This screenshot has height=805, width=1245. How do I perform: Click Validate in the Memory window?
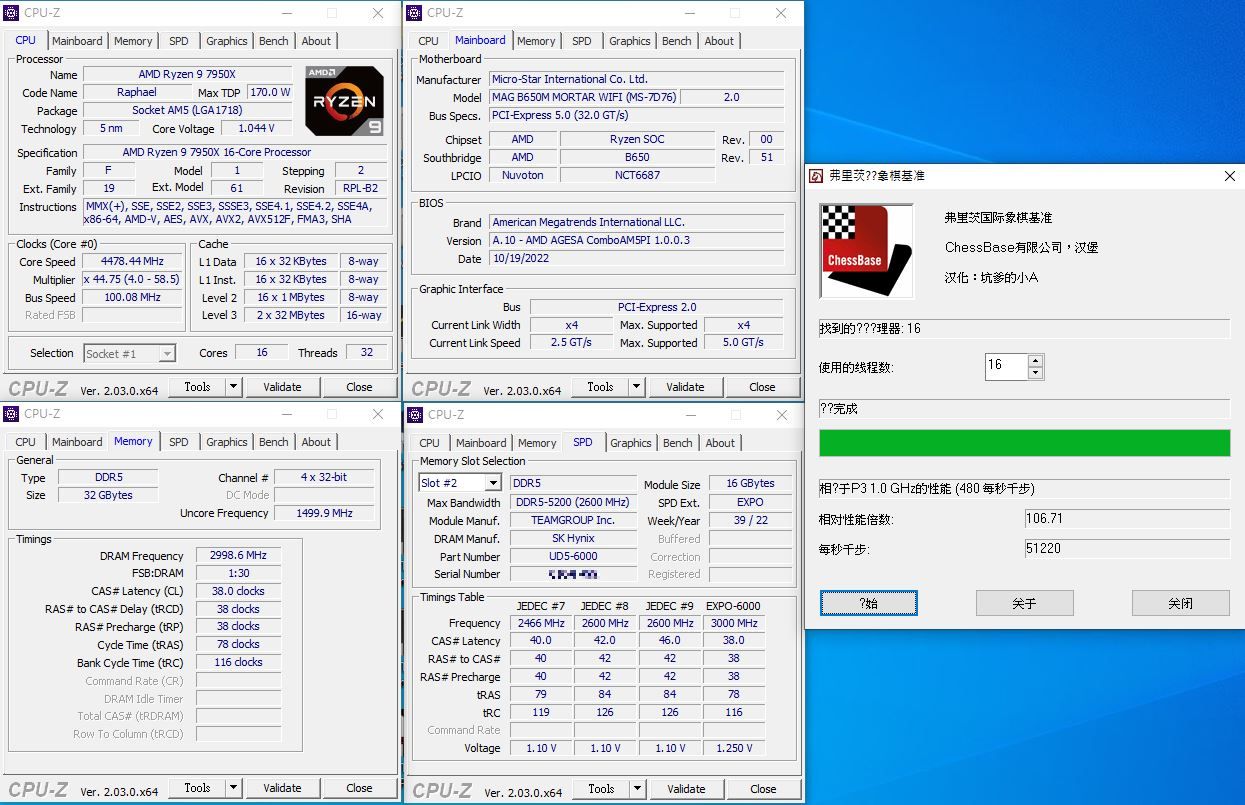[282, 788]
